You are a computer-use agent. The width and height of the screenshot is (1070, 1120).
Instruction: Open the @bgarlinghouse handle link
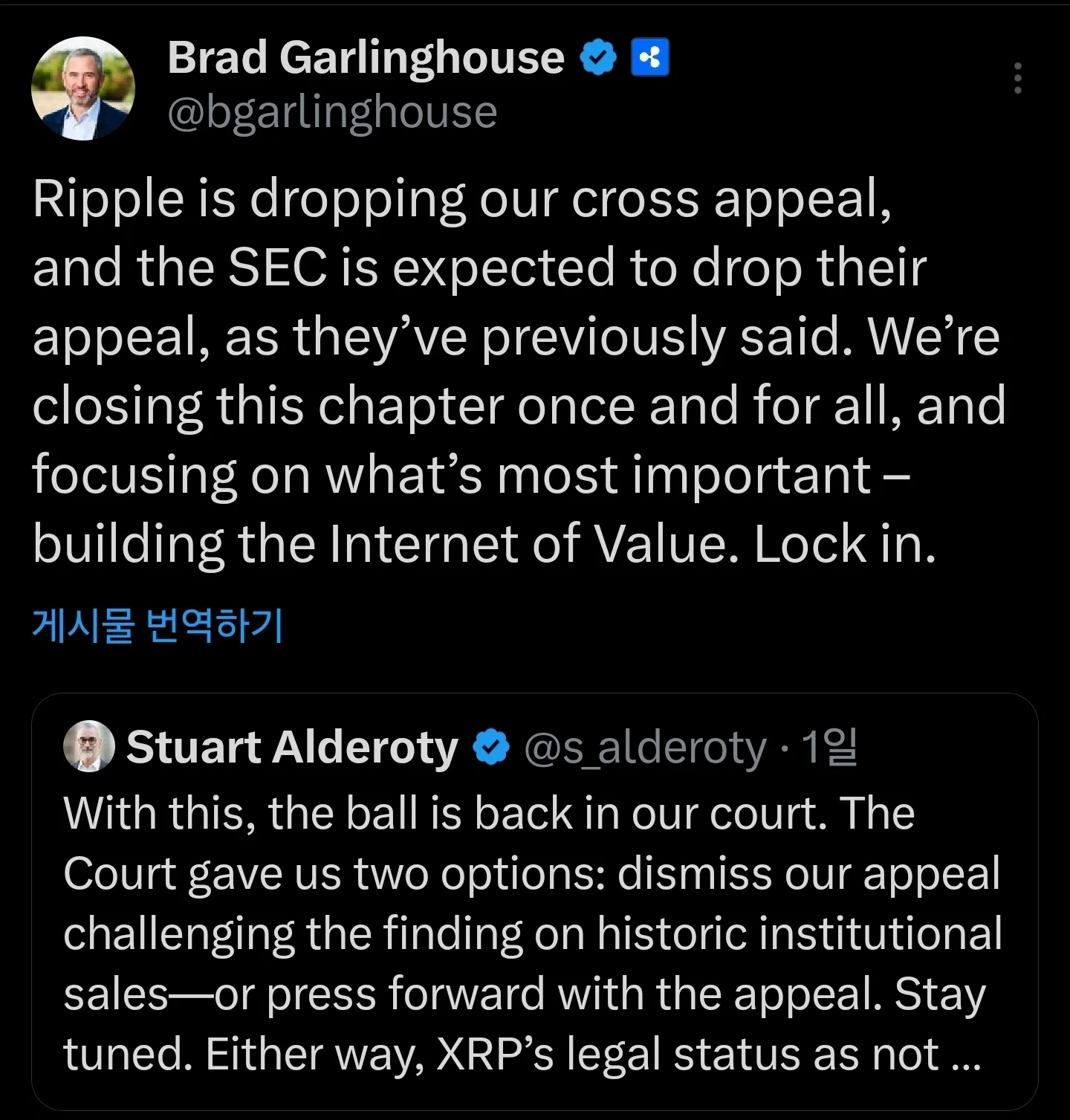(332, 113)
